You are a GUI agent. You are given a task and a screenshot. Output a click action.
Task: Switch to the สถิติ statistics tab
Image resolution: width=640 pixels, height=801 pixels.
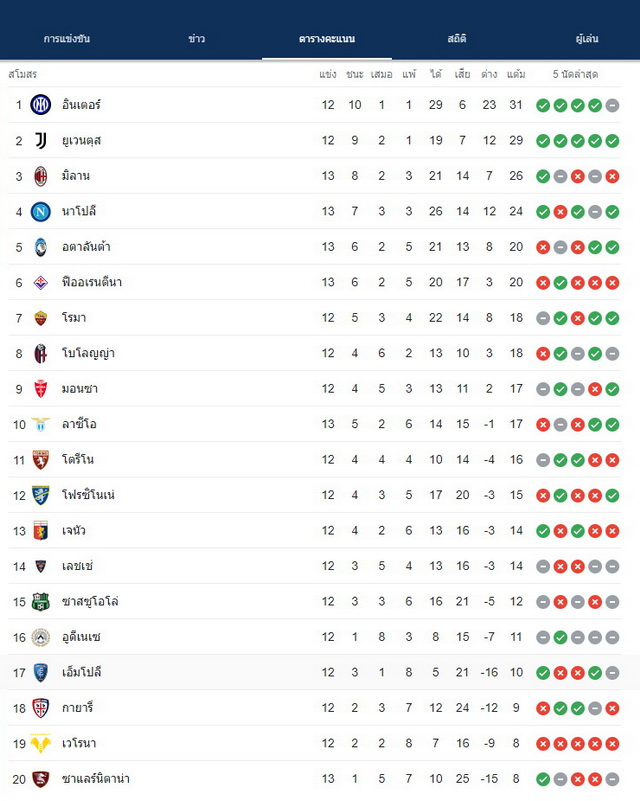(x=457, y=39)
